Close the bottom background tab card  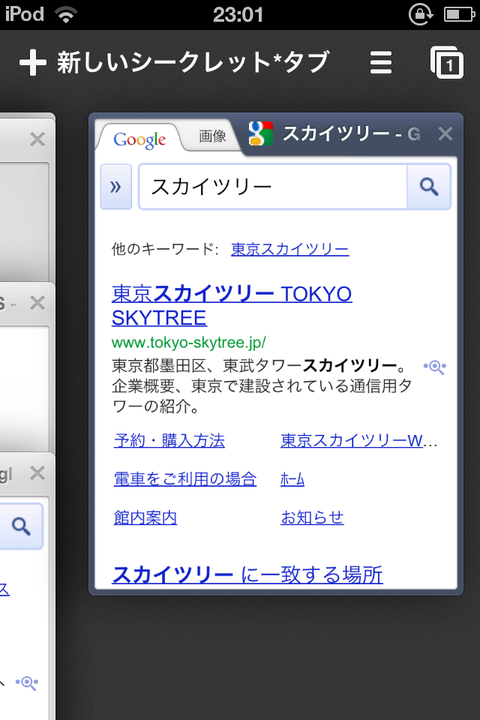(x=37, y=473)
